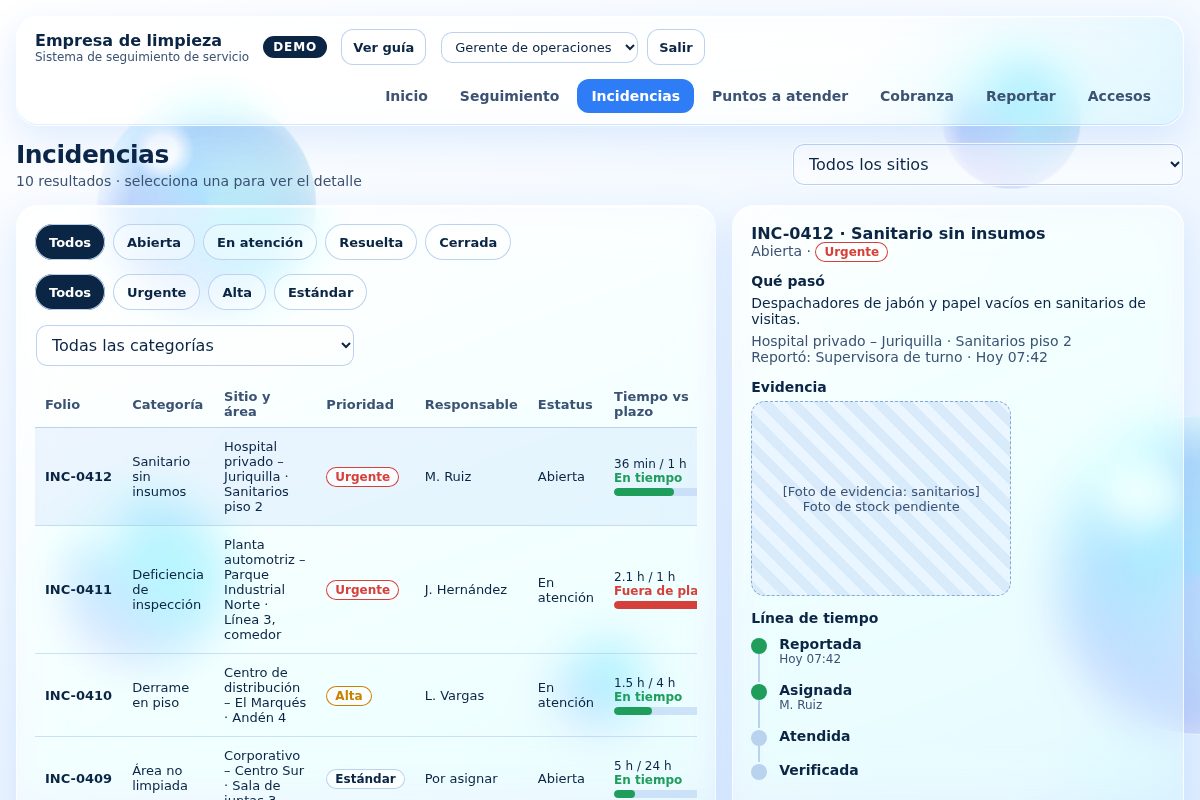1200x800 pixels.
Task: Filter by Cerrada status
Action: (x=468, y=242)
